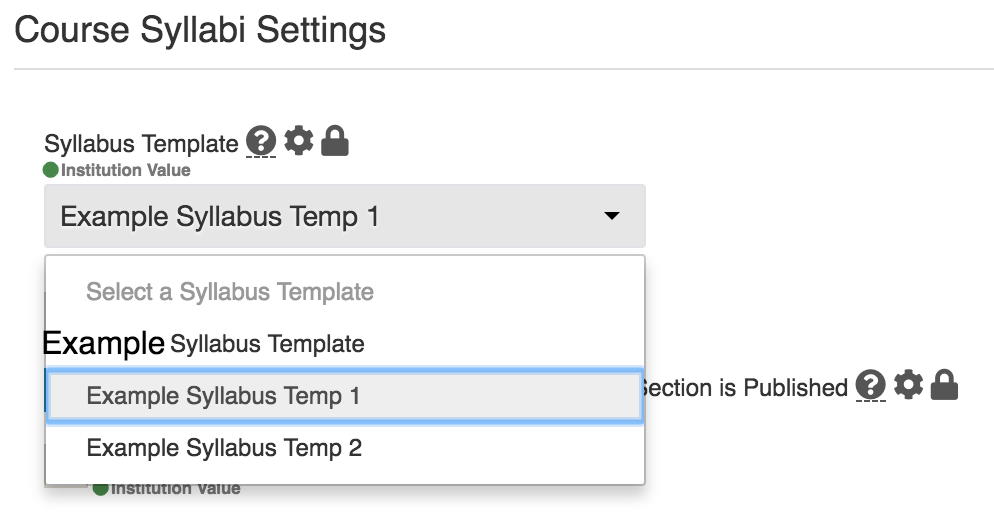Screen dimensions: 994x512
Task: Click the lower Institution Value label
Action: (176, 489)
